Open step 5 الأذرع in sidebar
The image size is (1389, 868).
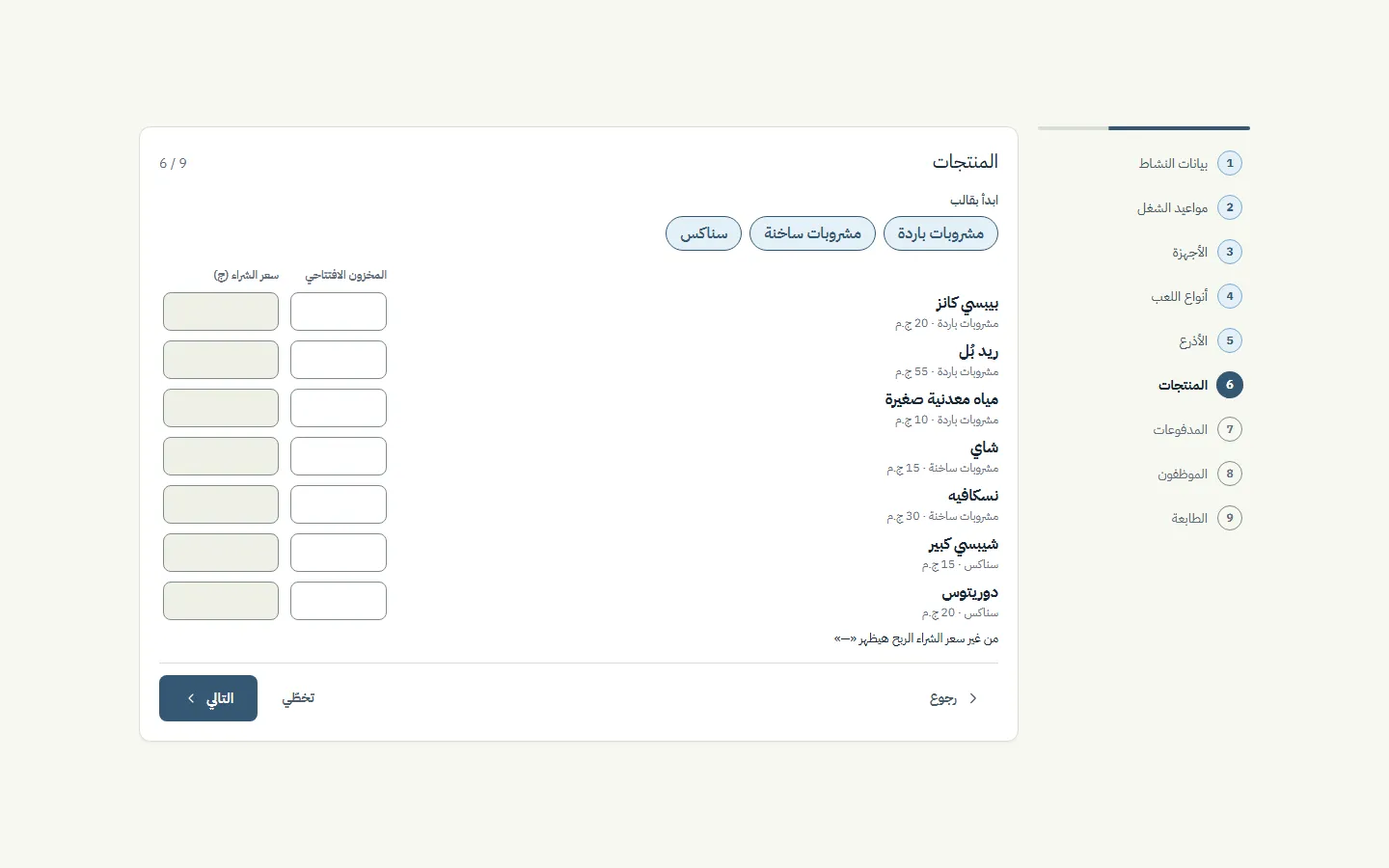pos(1211,340)
